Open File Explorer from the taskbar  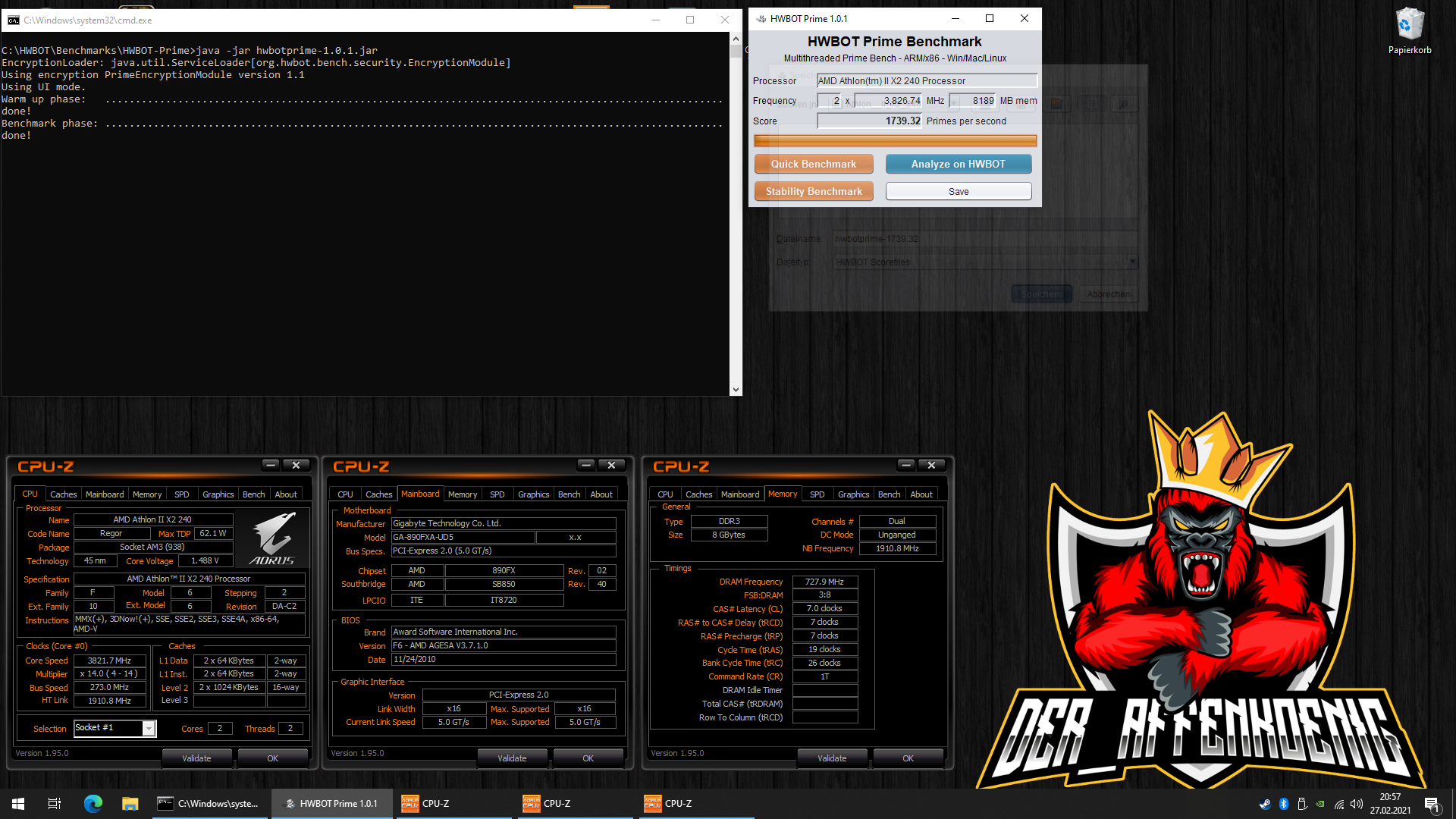130,804
